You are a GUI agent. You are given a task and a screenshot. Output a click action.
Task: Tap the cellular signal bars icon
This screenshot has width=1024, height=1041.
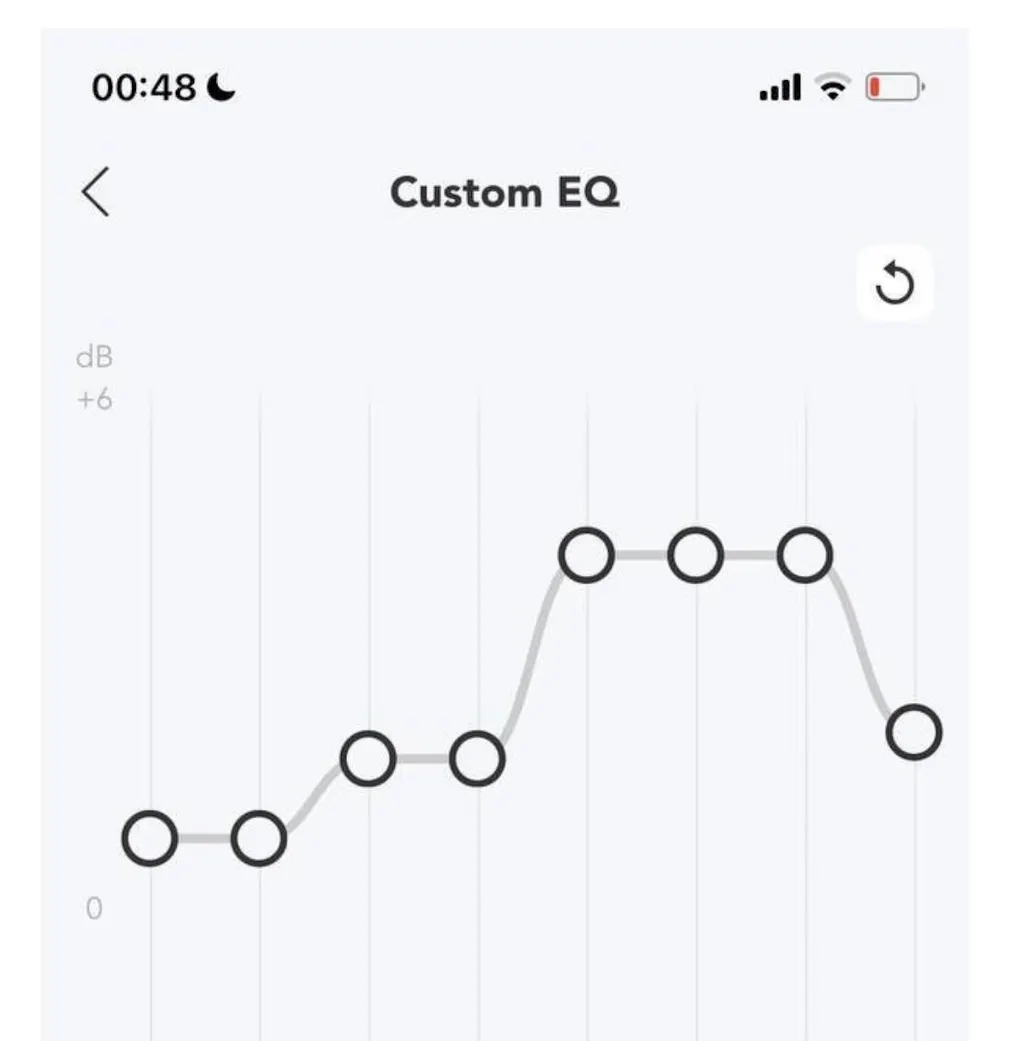[780, 89]
